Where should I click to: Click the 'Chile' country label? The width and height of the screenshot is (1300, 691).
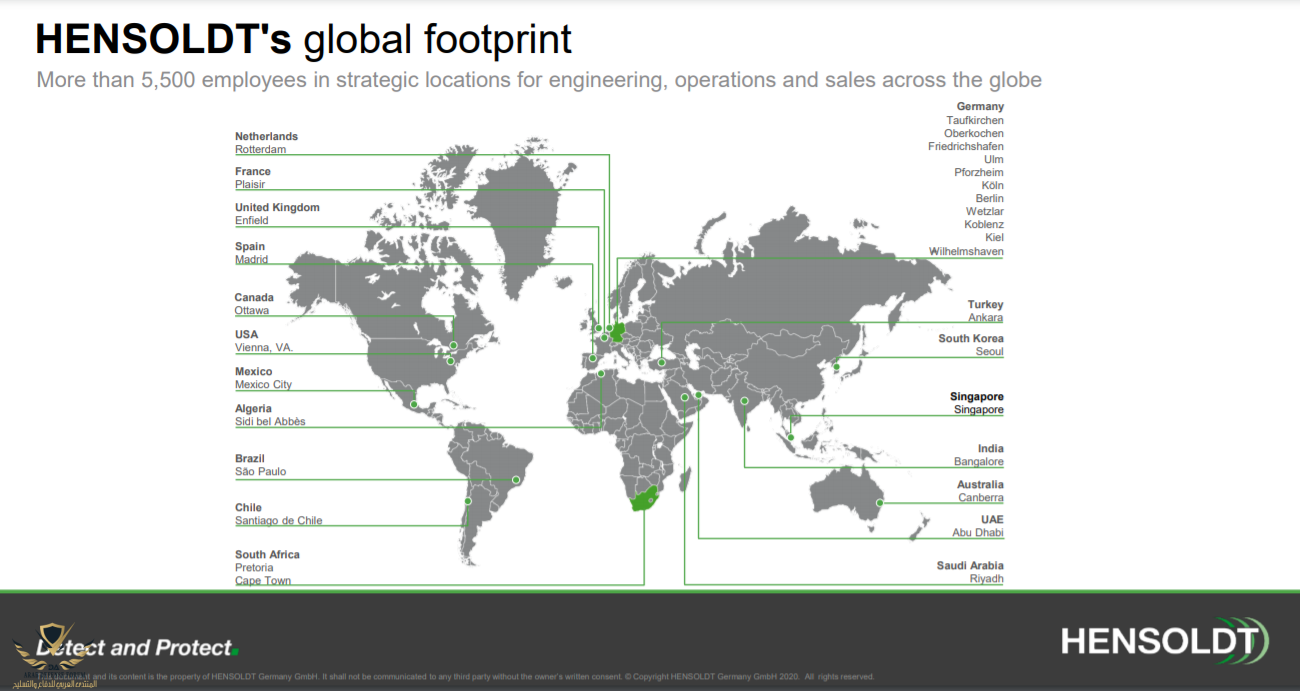[x=248, y=507]
